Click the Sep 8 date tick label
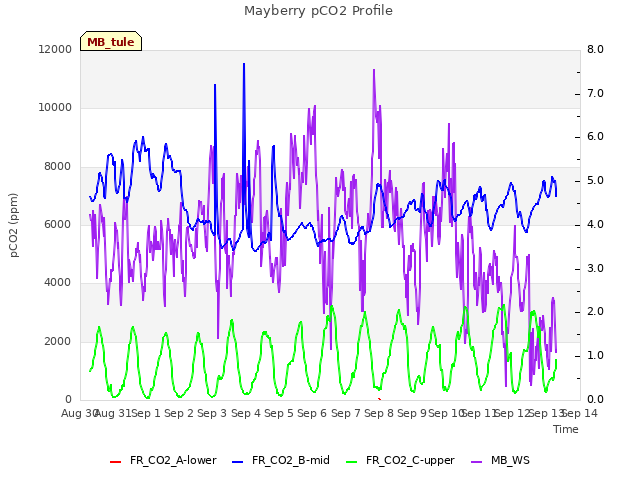 tap(379, 413)
